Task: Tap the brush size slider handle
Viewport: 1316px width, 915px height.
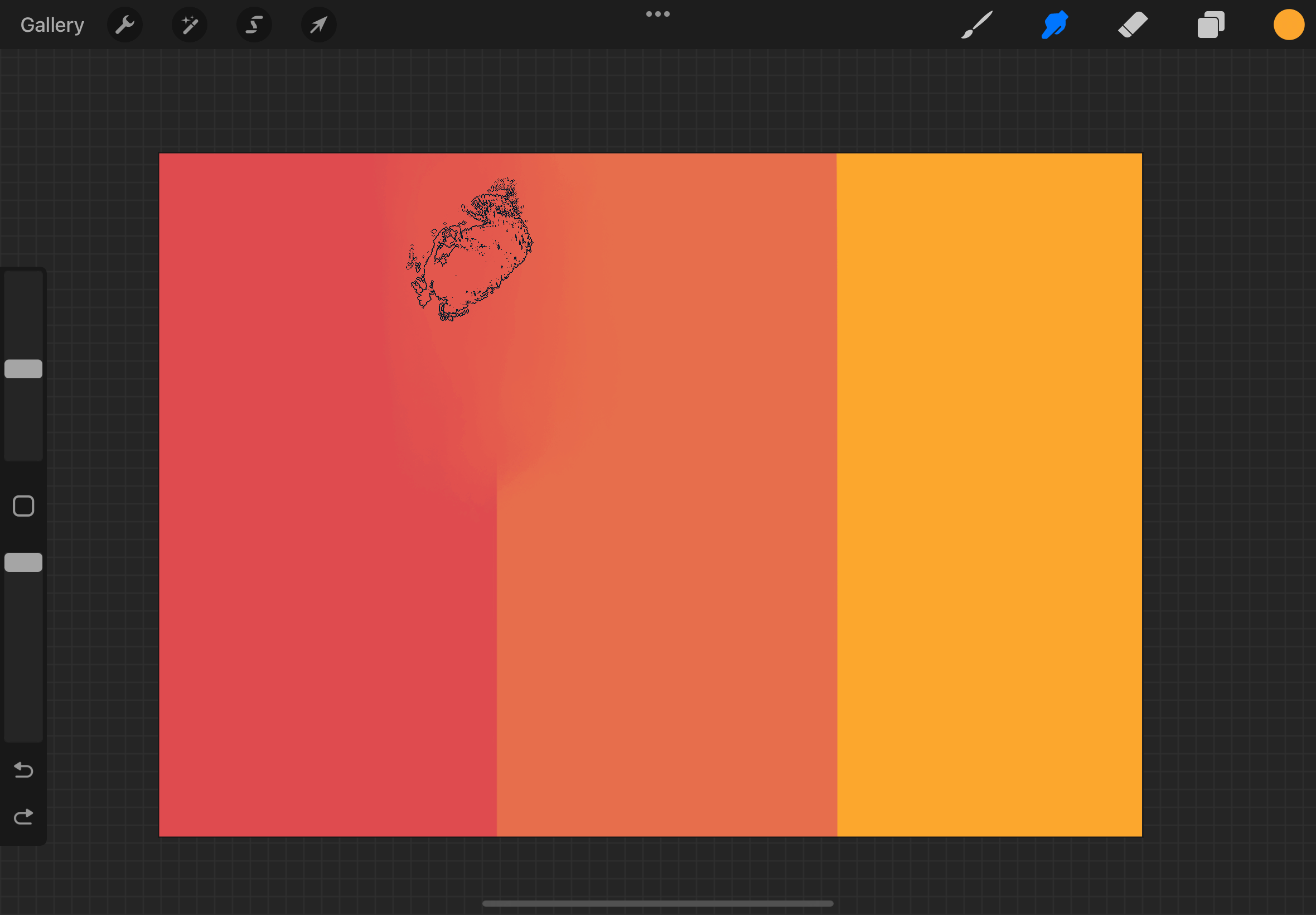Action: point(23,368)
